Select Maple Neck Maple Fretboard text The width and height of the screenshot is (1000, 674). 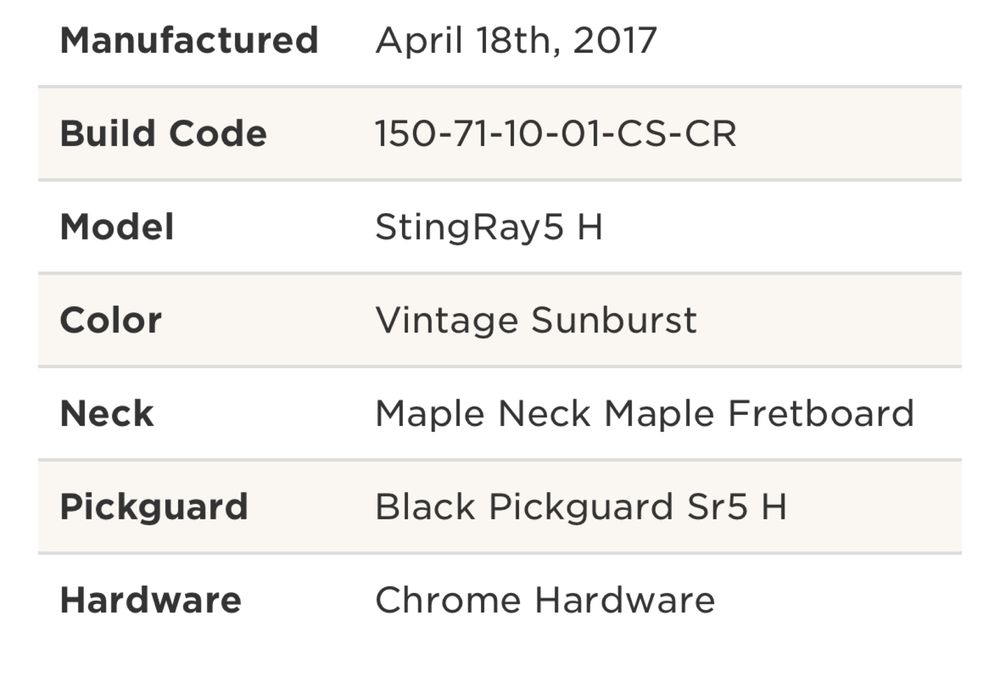click(x=645, y=413)
